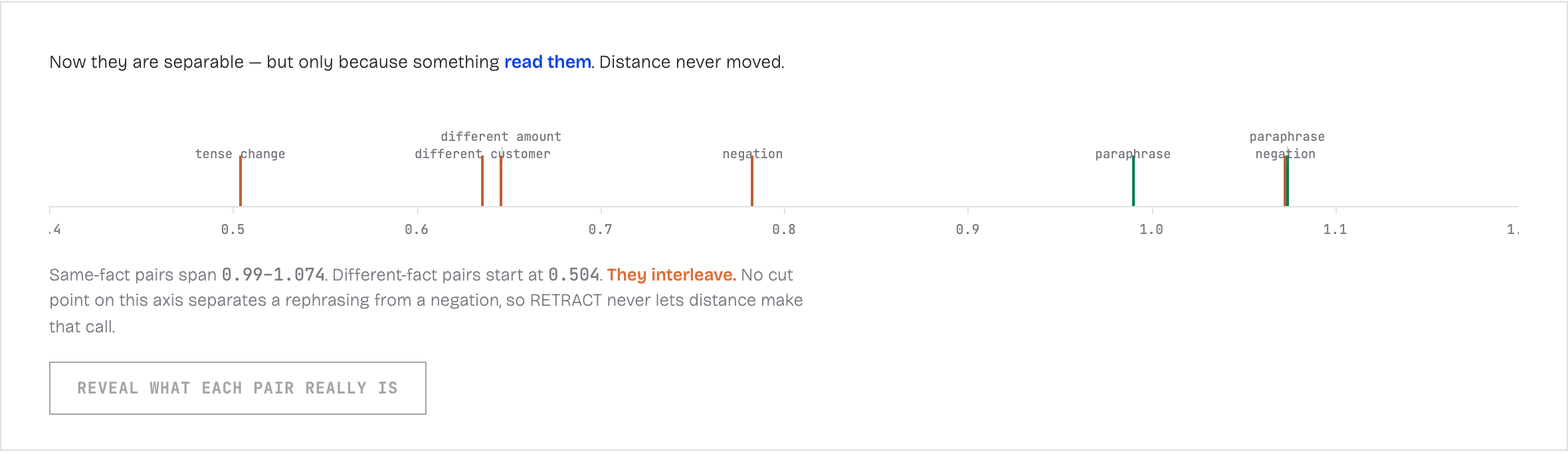Click the orange 'They interleave.' text
This screenshot has height=452, width=1568.
pyautogui.click(x=671, y=275)
